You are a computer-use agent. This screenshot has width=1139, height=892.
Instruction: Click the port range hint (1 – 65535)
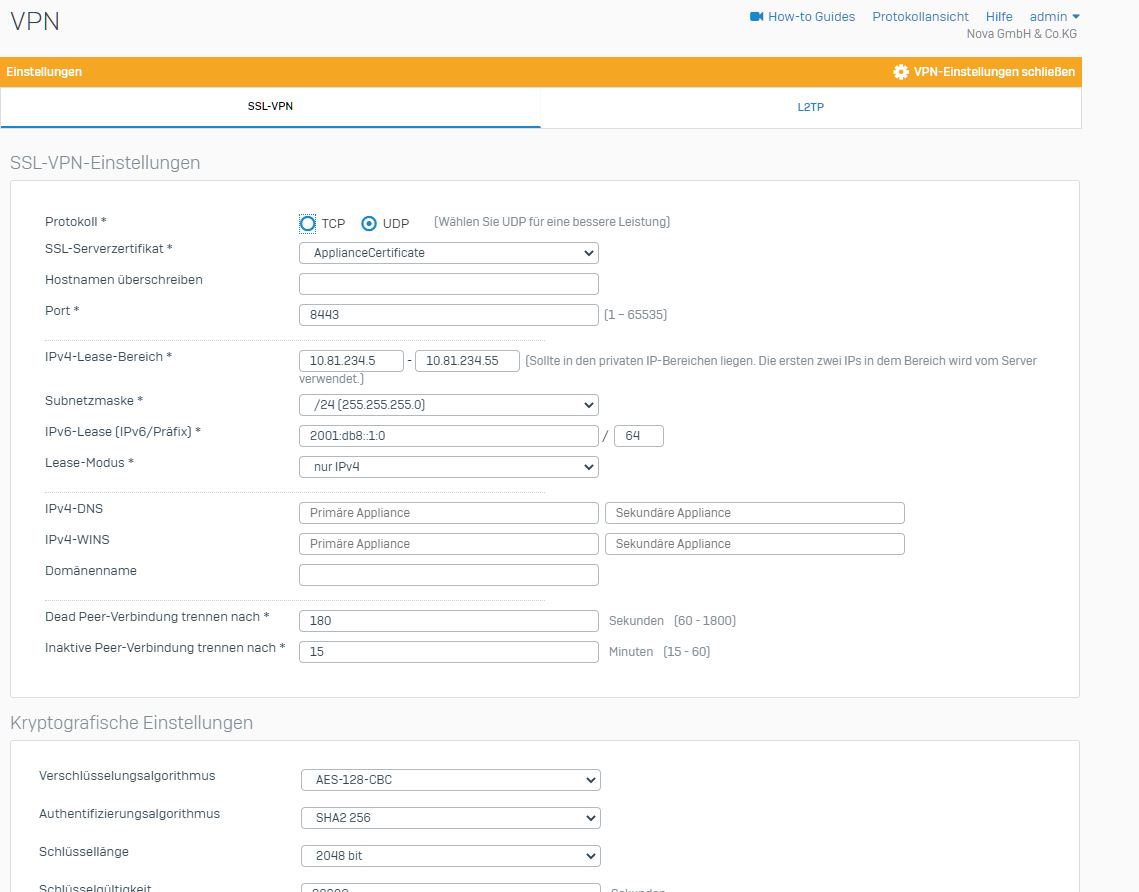(636, 315)
